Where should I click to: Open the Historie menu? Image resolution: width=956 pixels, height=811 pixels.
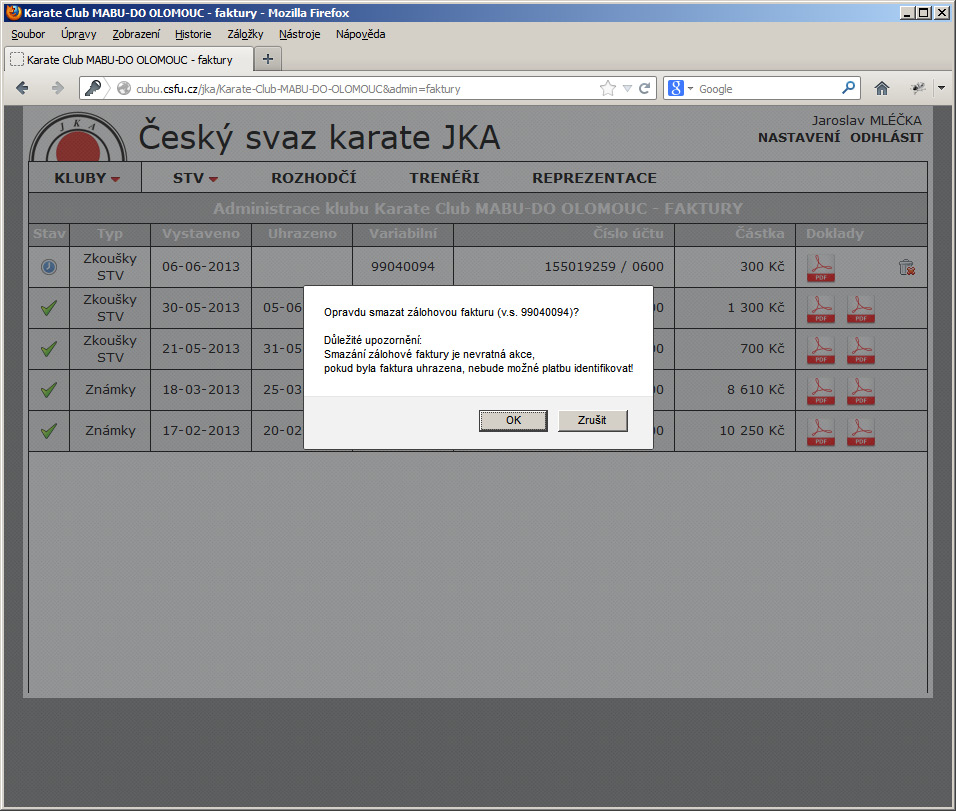tap(193, 34)
